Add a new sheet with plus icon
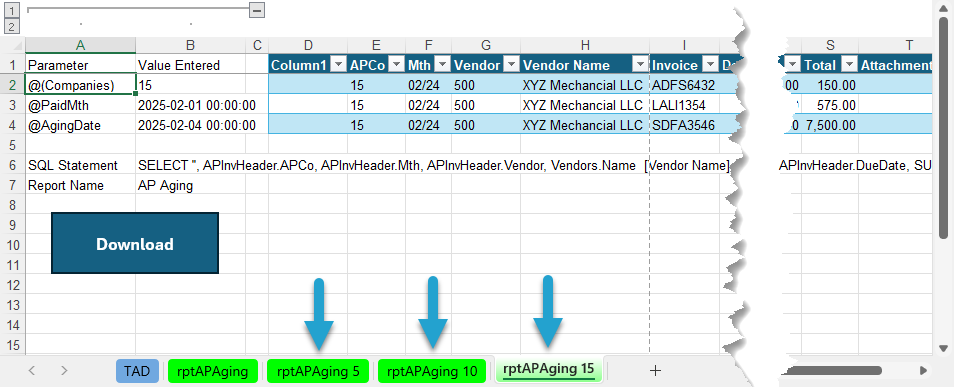Viewport: 954px width, 387px height. [x=655, y=371]
